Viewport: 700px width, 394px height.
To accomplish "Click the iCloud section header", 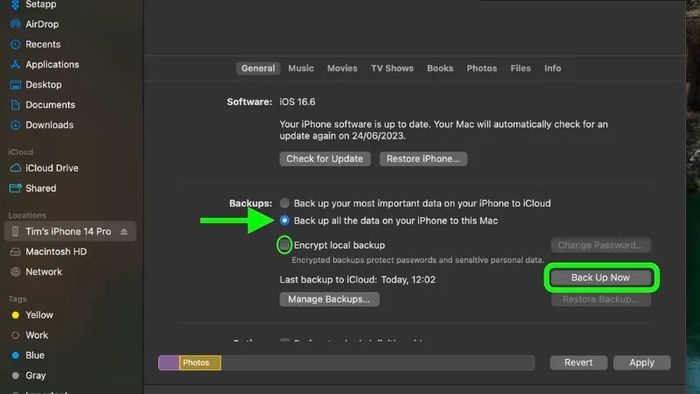I will (21, 152).
